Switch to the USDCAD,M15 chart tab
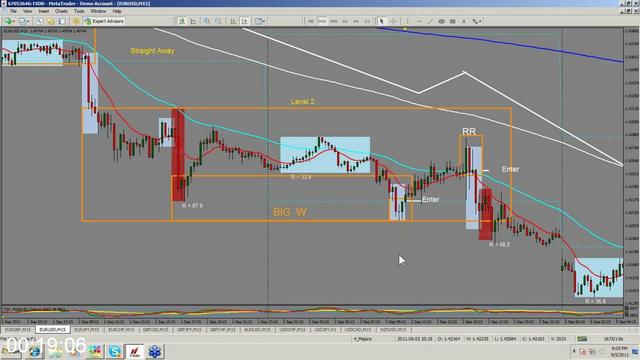This screenshot has height=360, width=640. [x=358, y=329]
